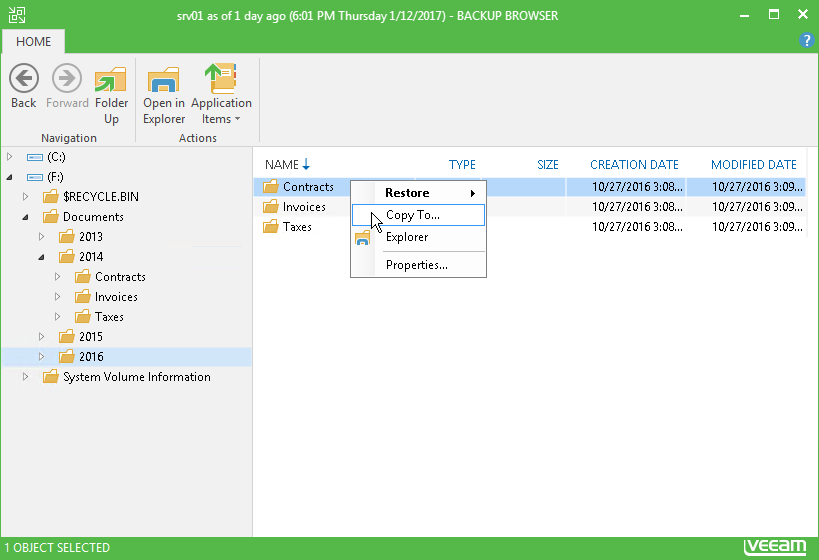Select $RECYCLE.BIN in the tree
Viewport: 819px width, 560px height.
101,197
